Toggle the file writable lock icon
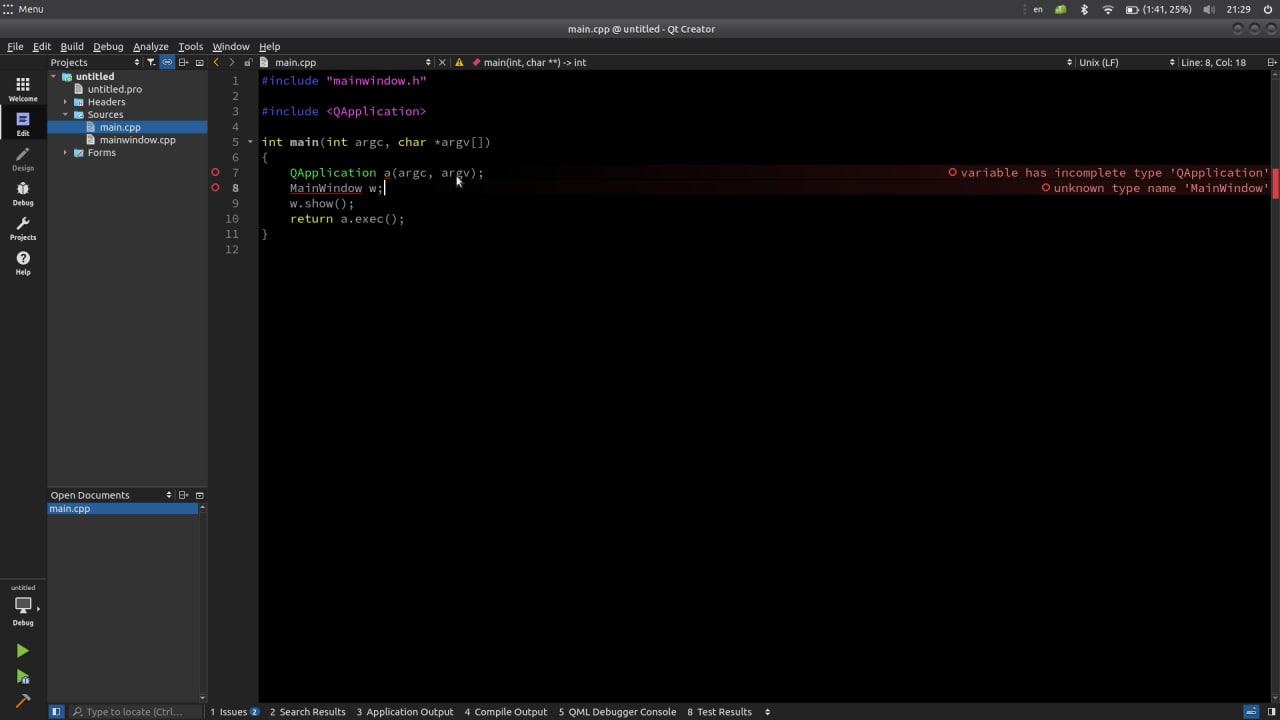The height and width of the screenshot is (720, 1280). (248, 62)
